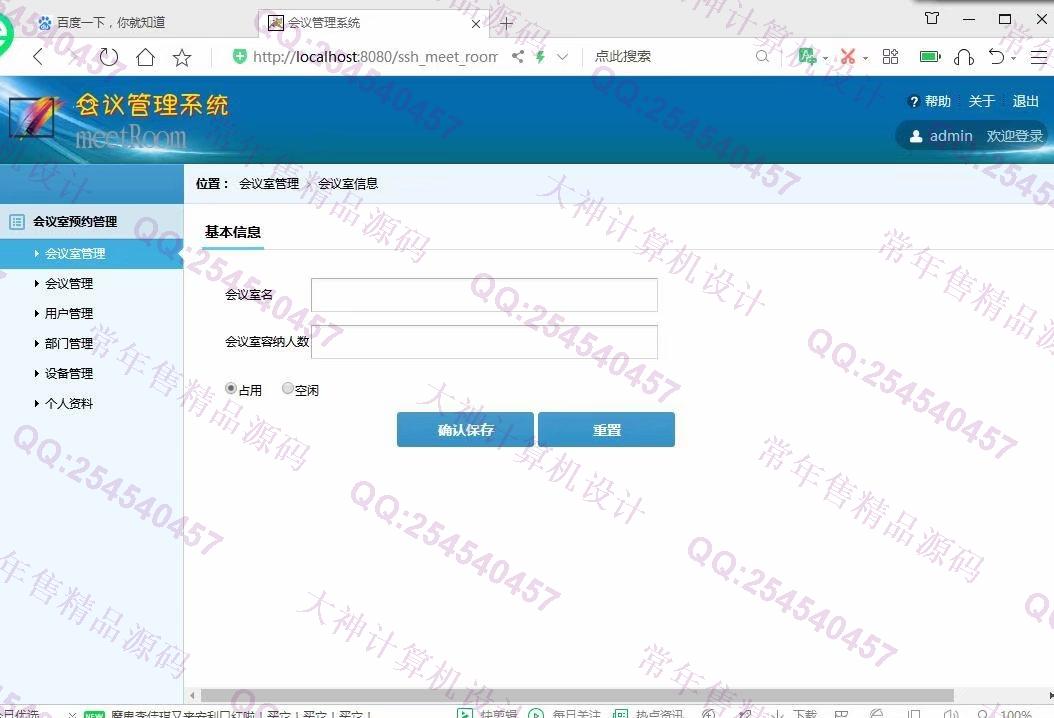Select the 会议管理系统 browser tab
This screenshot has height=718, width=1054.
click(373, 23)
